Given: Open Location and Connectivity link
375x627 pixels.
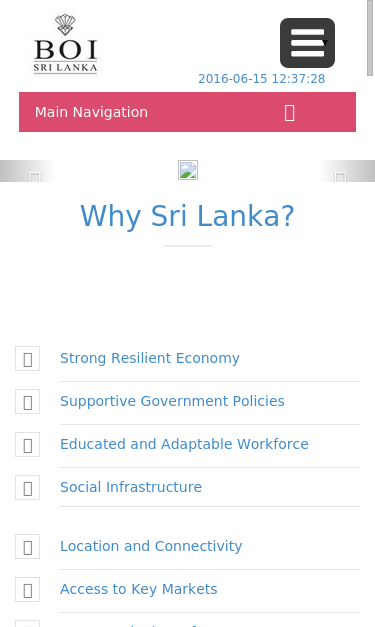Looking at the screenshot, I should tap(151, 546).
